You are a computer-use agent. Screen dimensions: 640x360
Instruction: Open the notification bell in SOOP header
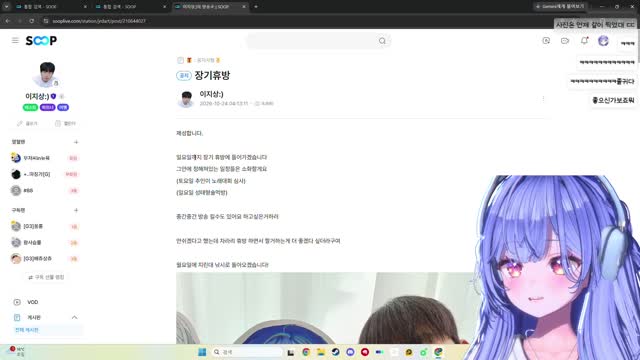pos(584,40)
